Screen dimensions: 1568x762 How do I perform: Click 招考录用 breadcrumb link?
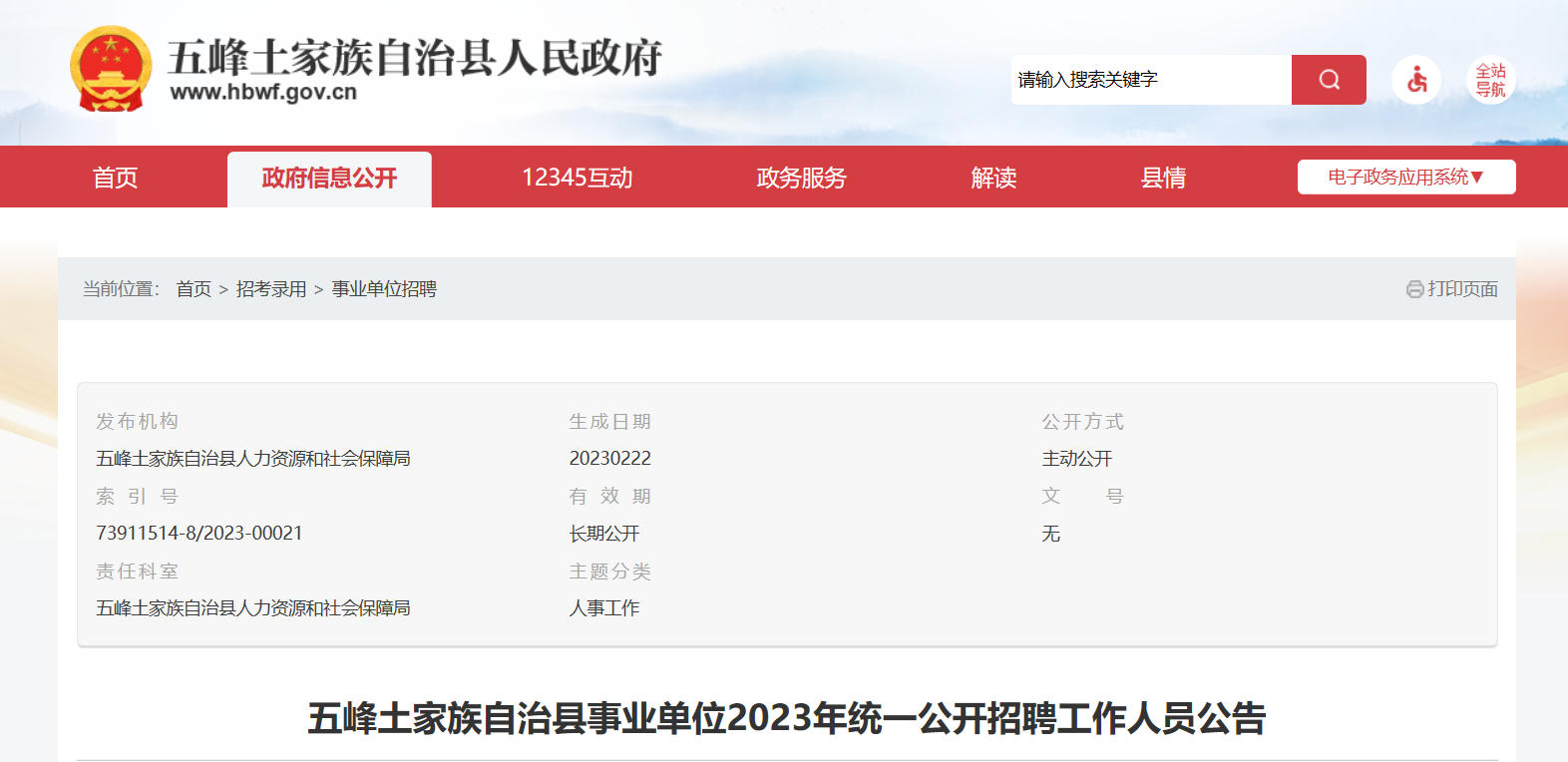(x=271, y=289)
